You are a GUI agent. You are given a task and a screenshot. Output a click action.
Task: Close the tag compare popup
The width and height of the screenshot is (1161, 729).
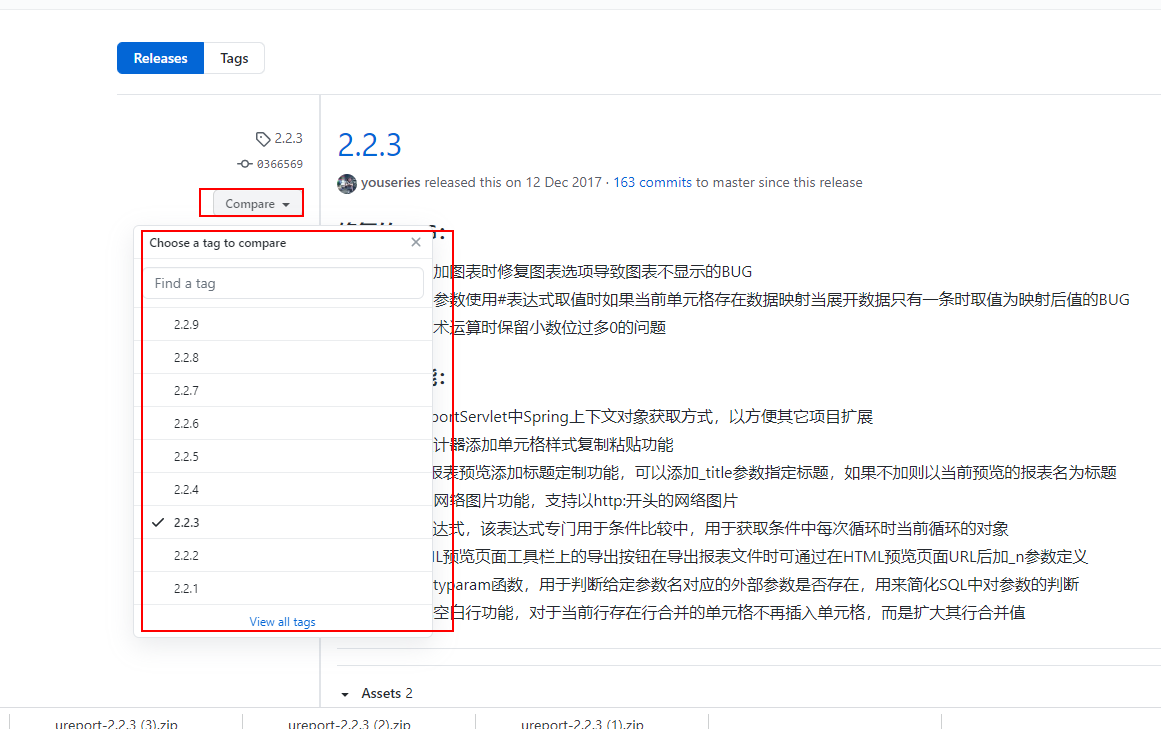pyautogui.click(x=416, y=242)
